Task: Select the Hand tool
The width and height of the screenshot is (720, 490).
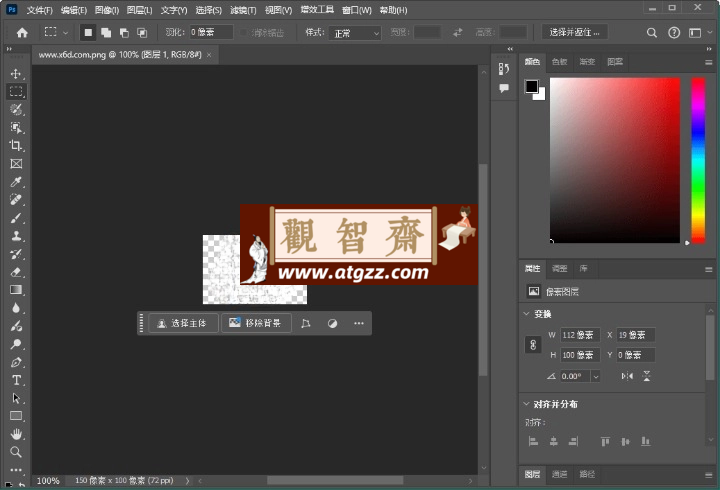Action: pos(16,434)
